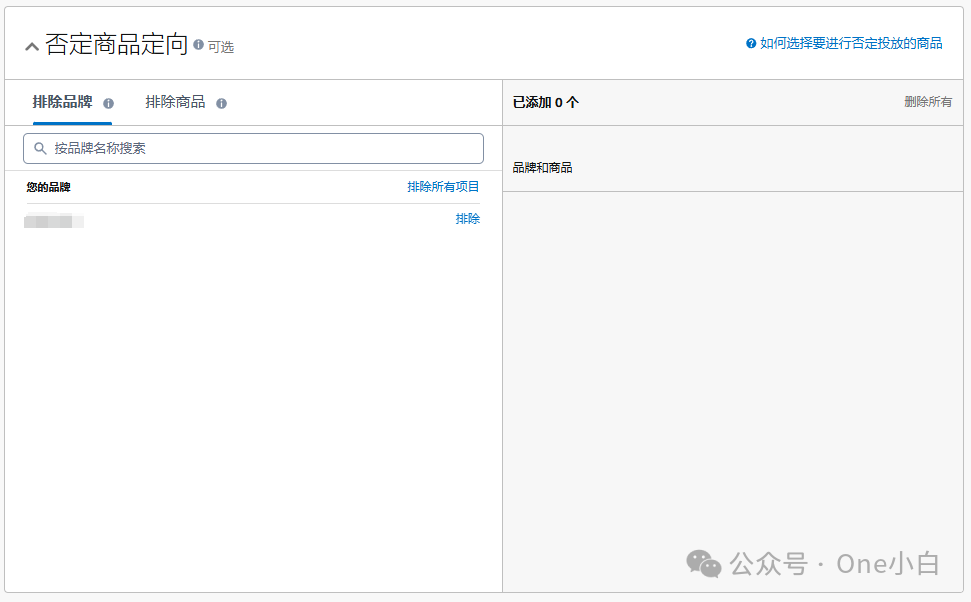Click 排除 beside the blurred brand
Image resolution: width=971 pixels, height=602 pixels.
(x=467, y=219)
